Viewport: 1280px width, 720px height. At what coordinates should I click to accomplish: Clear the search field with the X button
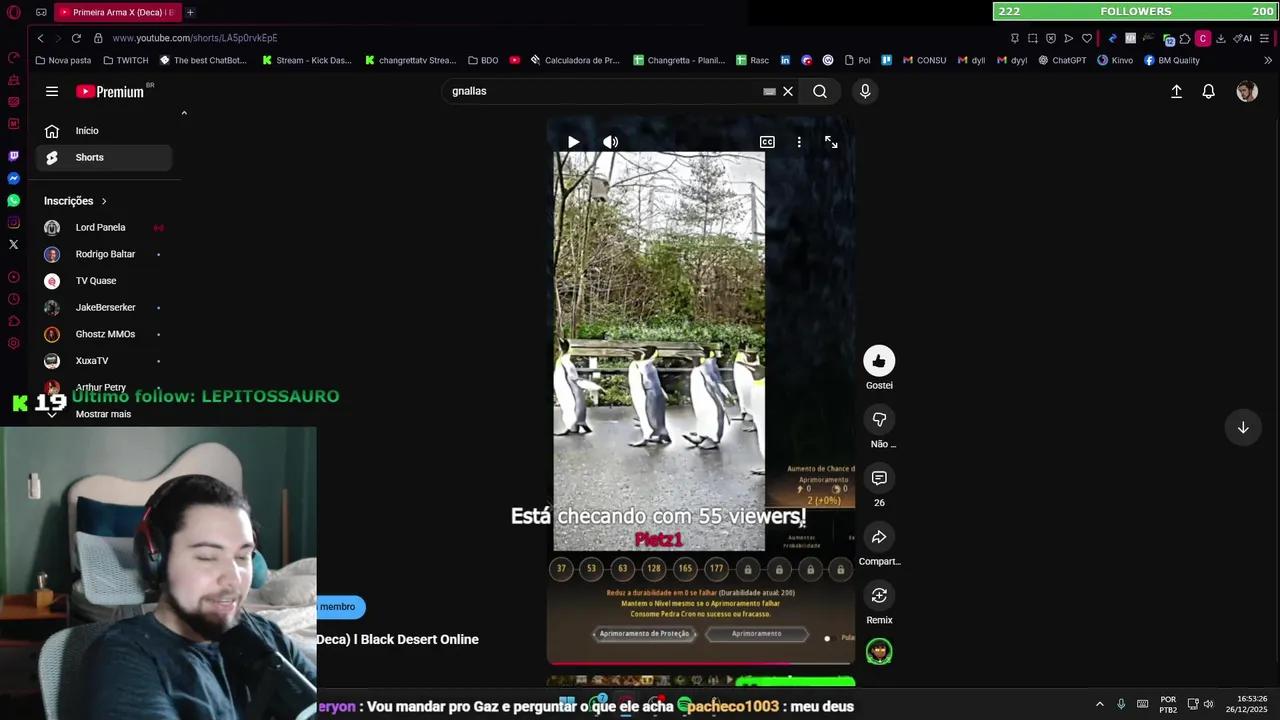tap(787, 91)
